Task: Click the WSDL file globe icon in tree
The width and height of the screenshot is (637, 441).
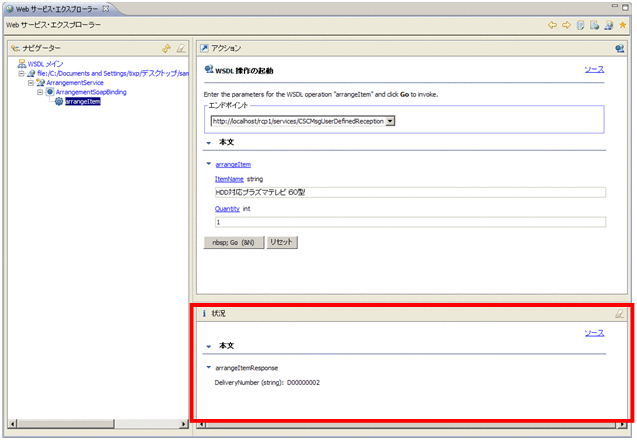Action: click(x=31, y=74)
